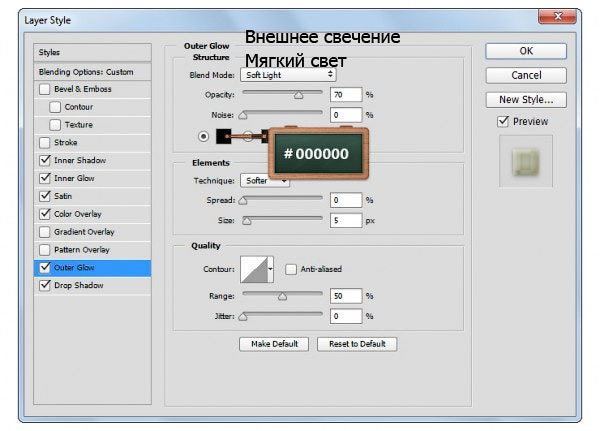The width and height of the screenshot is (600, 431).
Task: Check the Bevel & Emboss checkbox
Action: 44,89
